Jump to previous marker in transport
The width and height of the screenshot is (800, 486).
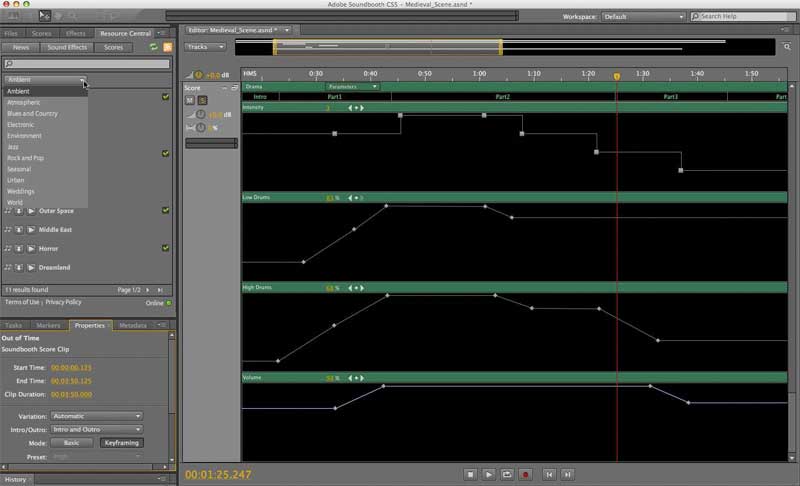[549, 473]
